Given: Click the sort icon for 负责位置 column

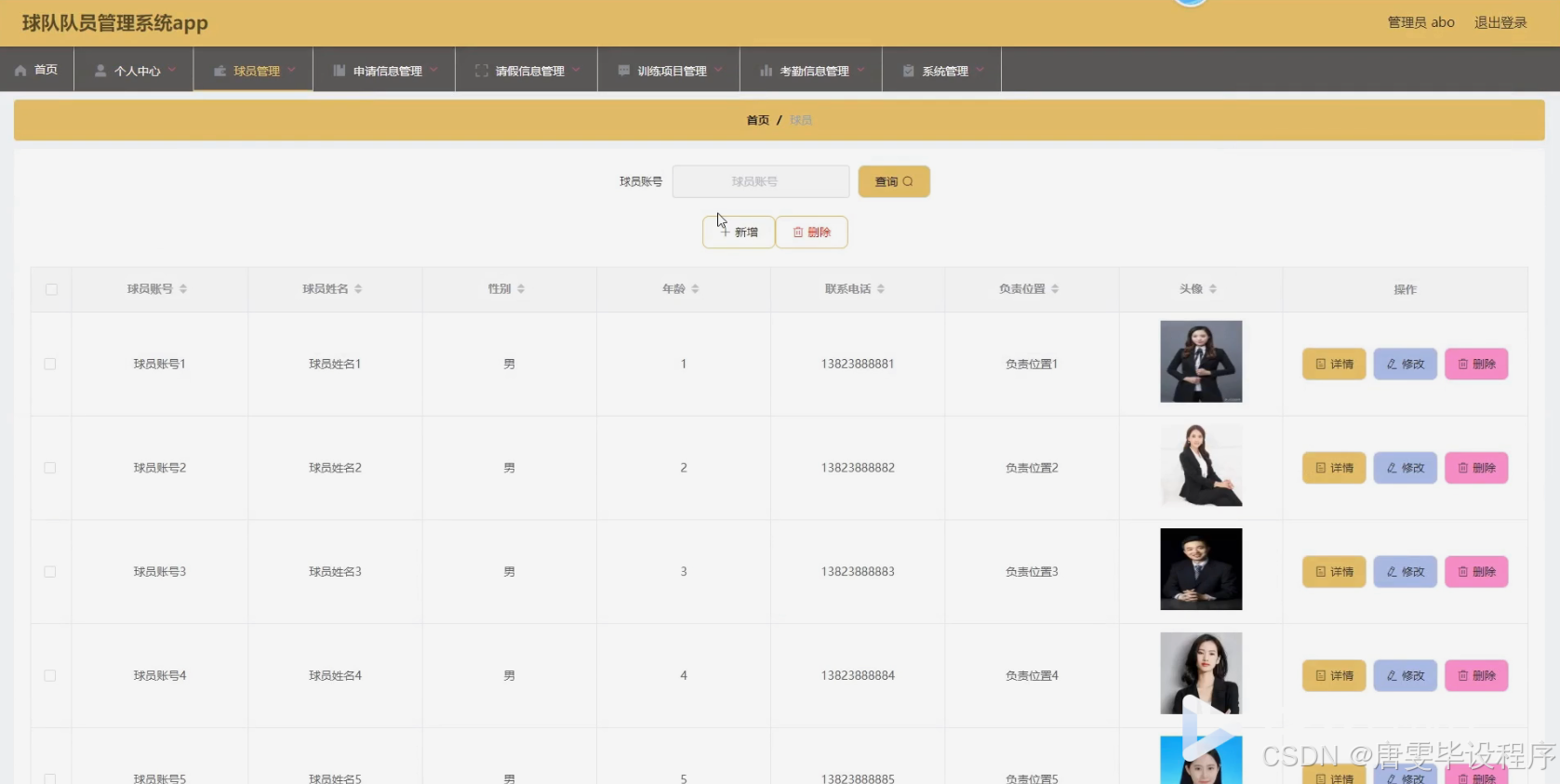Looking at the screenshot, I should [x=1055, y=289].
